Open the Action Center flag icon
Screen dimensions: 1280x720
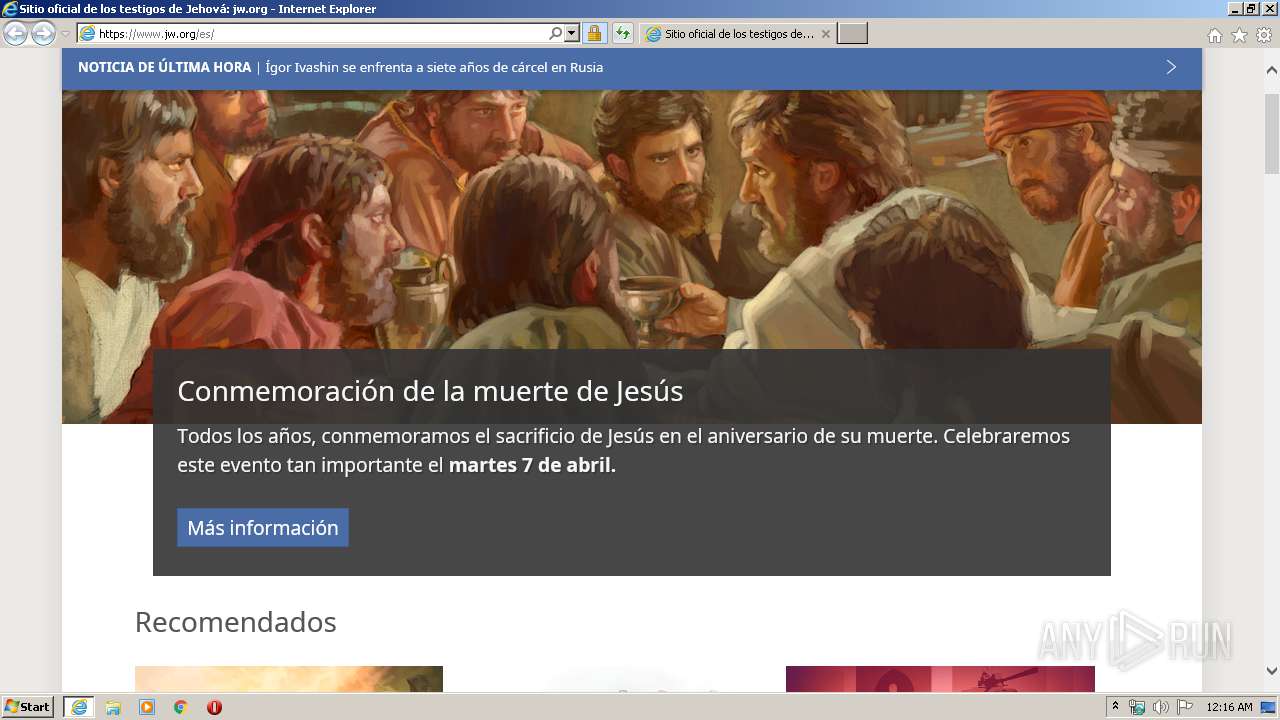(x=1185, y=707)
